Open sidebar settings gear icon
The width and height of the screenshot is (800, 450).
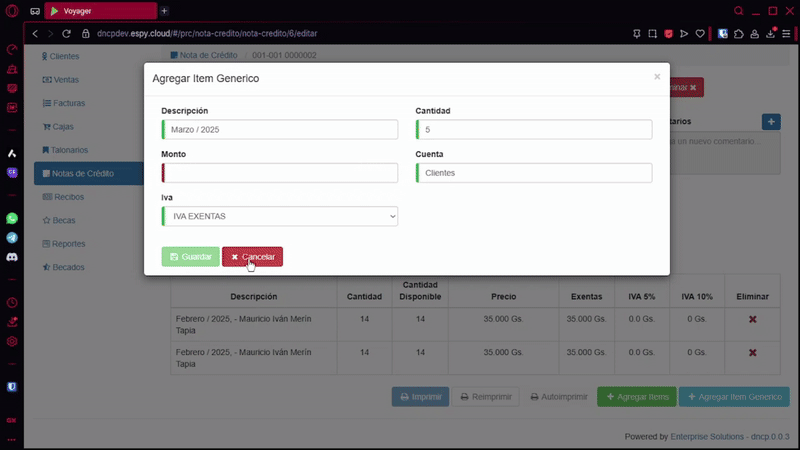12,341
